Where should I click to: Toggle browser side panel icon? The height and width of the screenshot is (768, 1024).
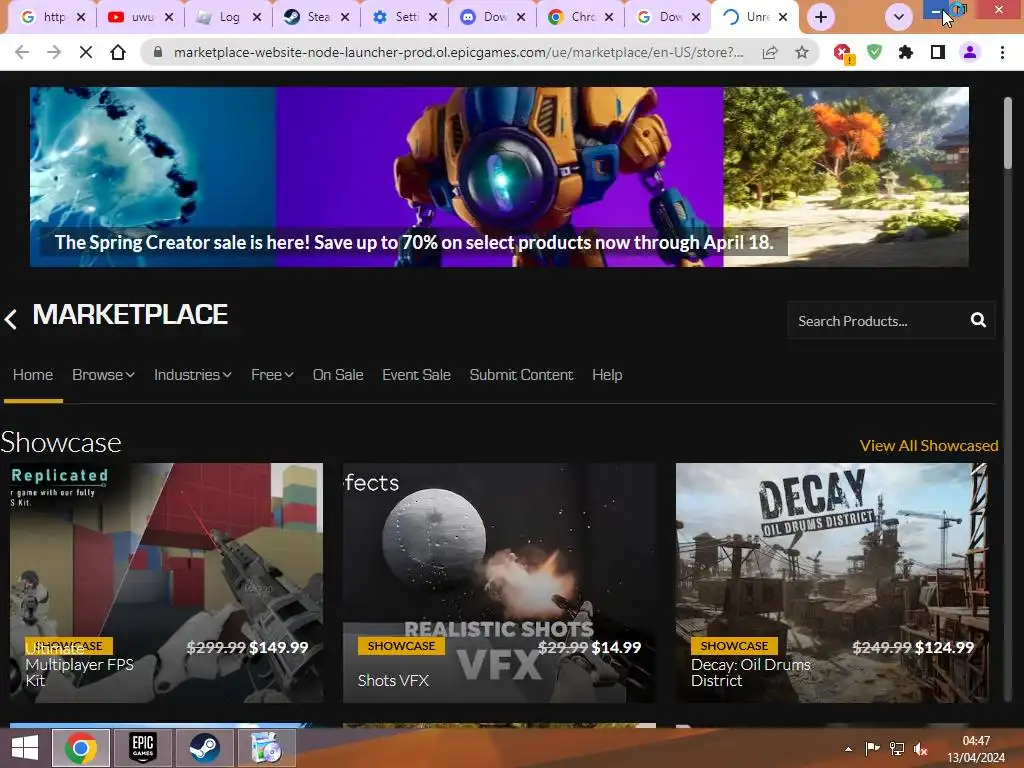(938, 52)
